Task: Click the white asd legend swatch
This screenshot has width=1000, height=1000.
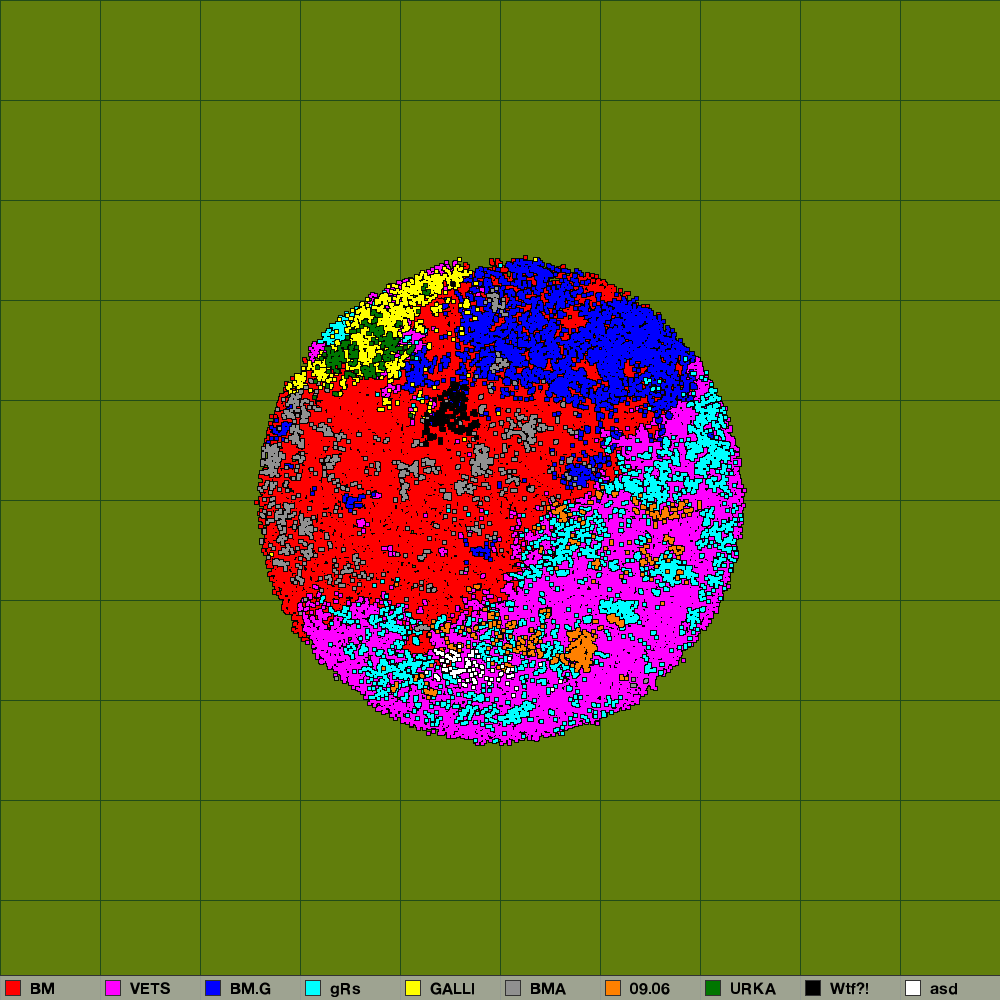Action: pyautogui.click(x=913, y=988)
